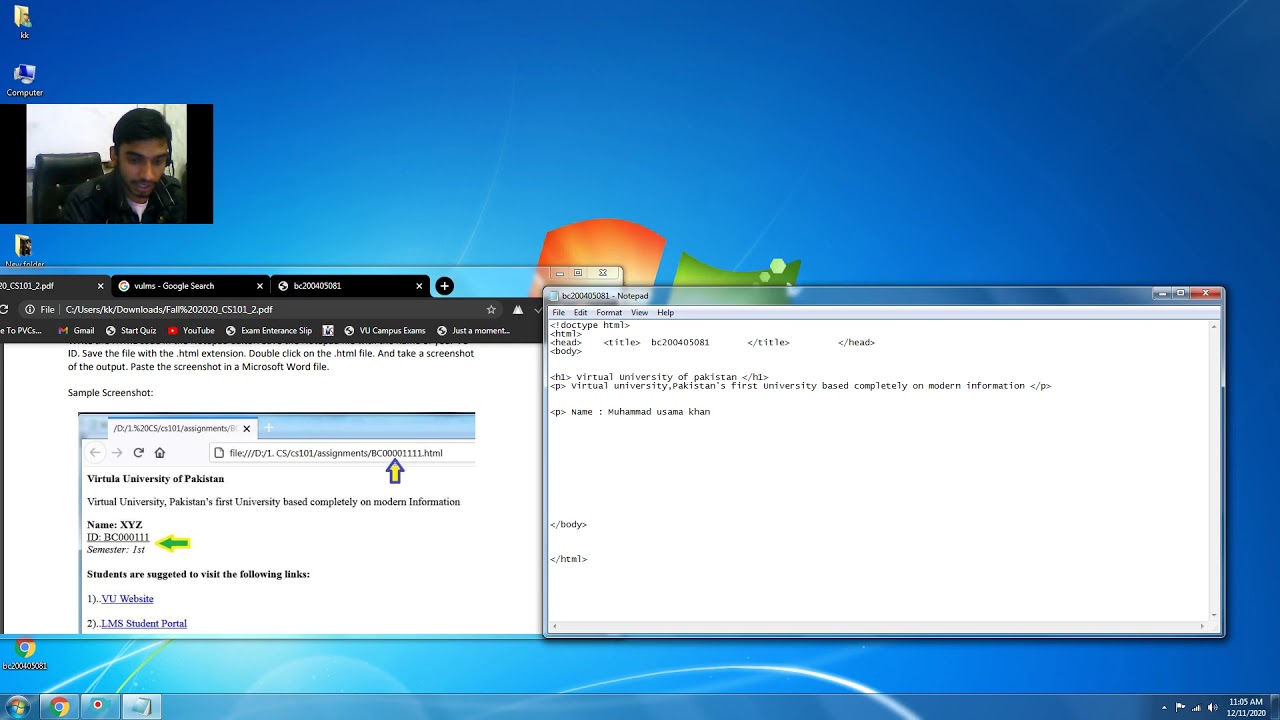Open the Notepad File menu

[559, 313]
